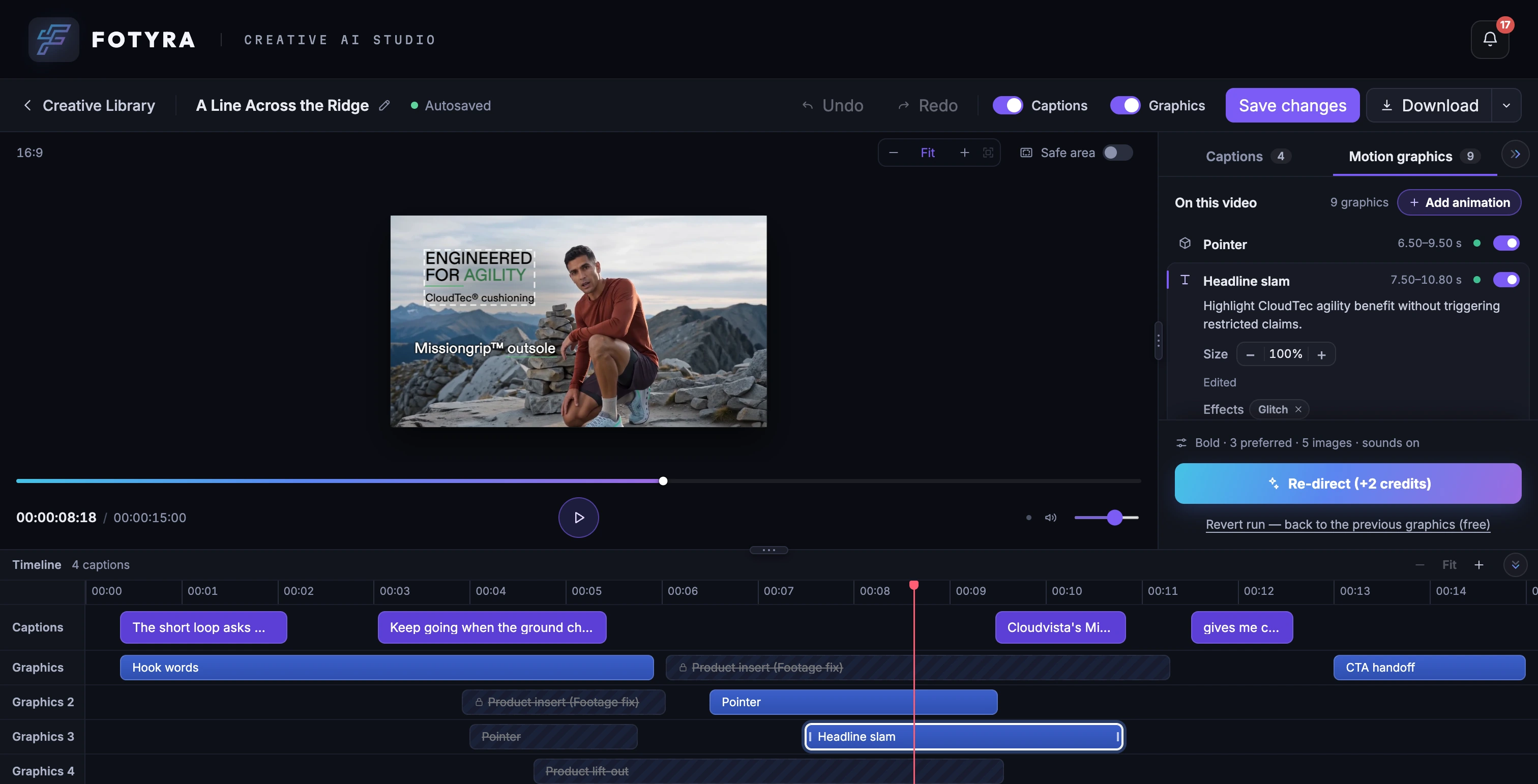Image resolution: width=1538 pixels, height=784 pixels.
Task: Enable the Safe area toggle
Action: click(x=1117, y=153)
